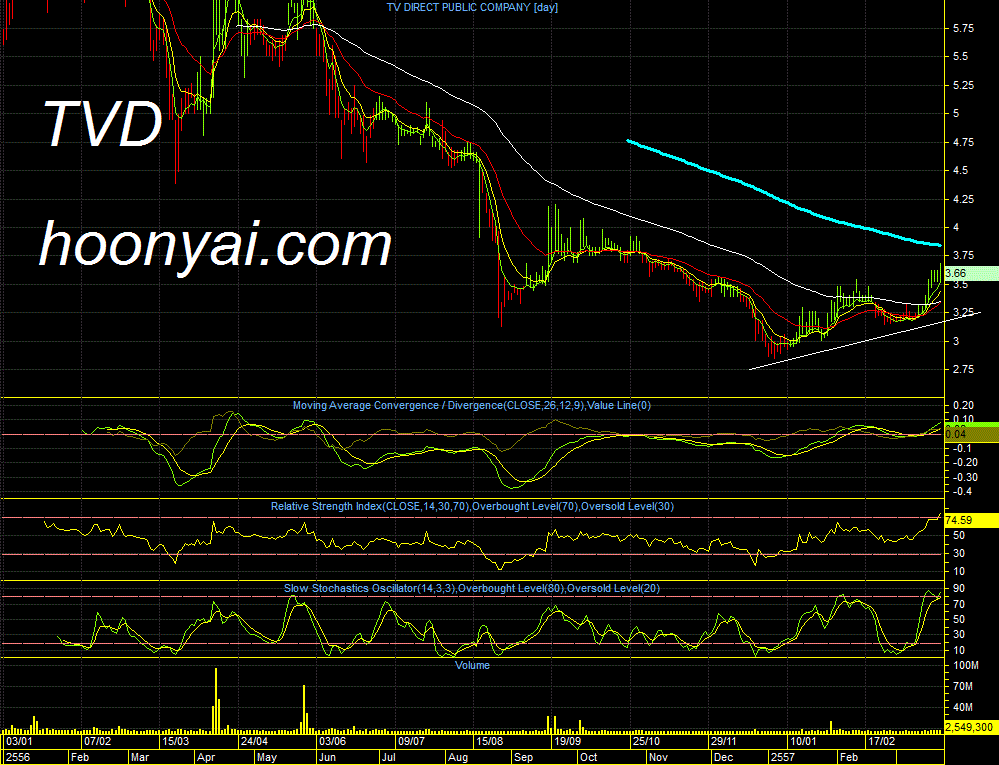This screenshot has width=999, height=765.
Task: Click the Apr month label
Action: pos(206,757)
